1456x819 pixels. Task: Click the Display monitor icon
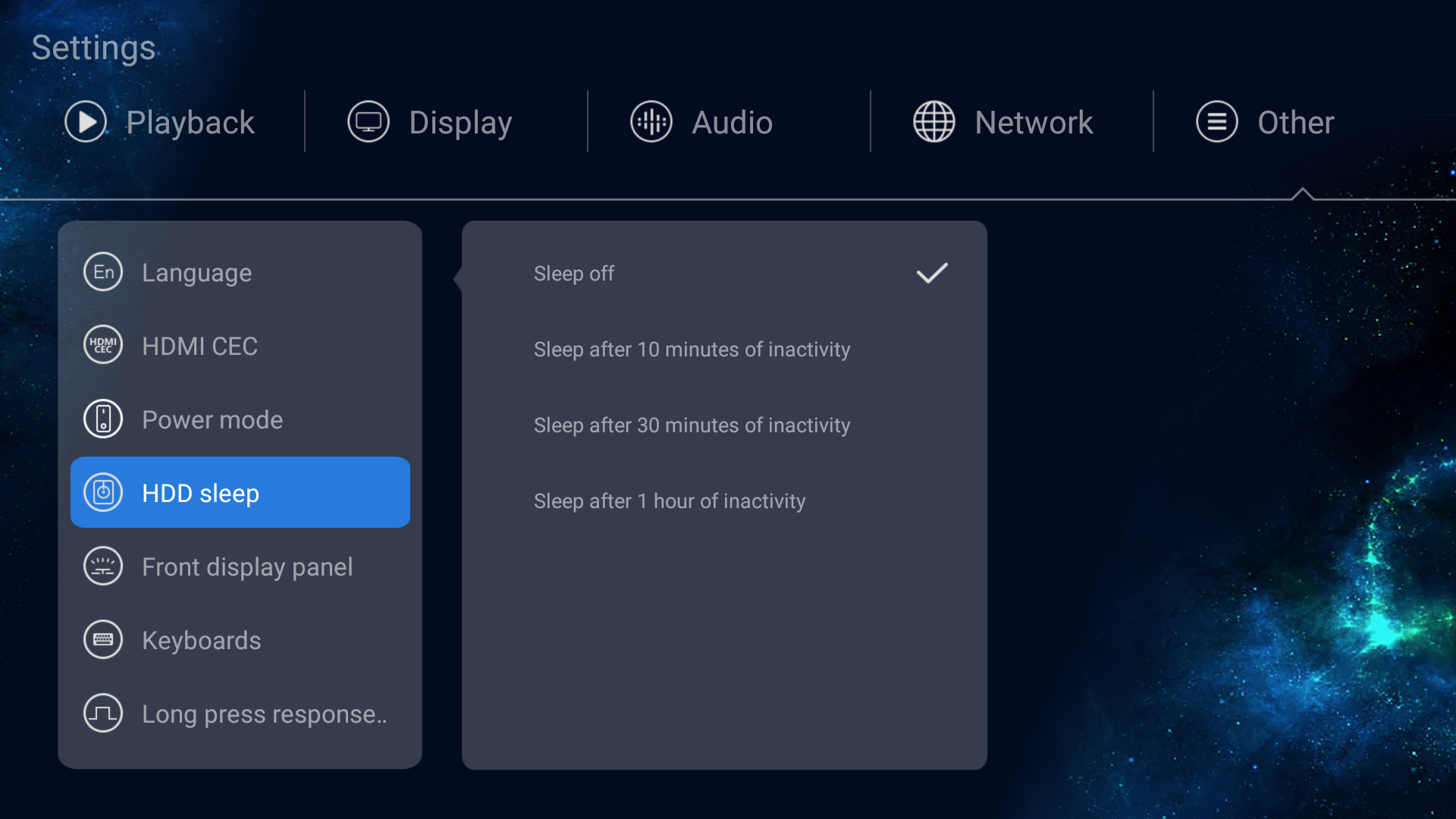pos(369,121)
